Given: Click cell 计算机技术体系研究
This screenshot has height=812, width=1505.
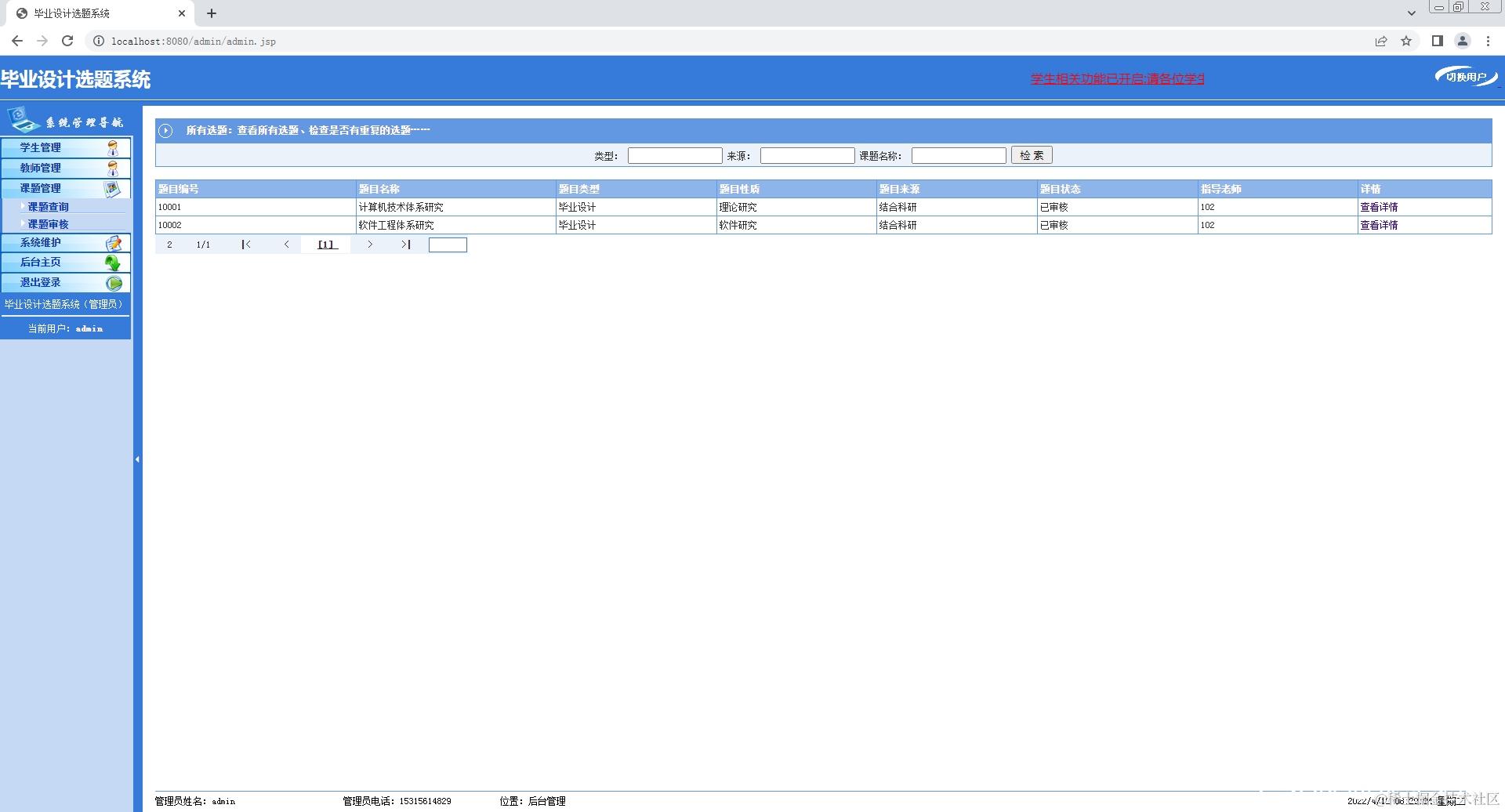Looking at the screenshot, I should (401, 207).
